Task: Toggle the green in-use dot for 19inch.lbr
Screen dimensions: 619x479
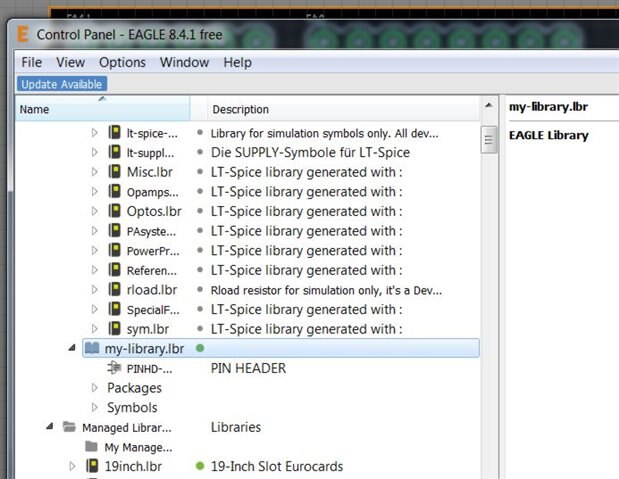Action: point(200,466)
